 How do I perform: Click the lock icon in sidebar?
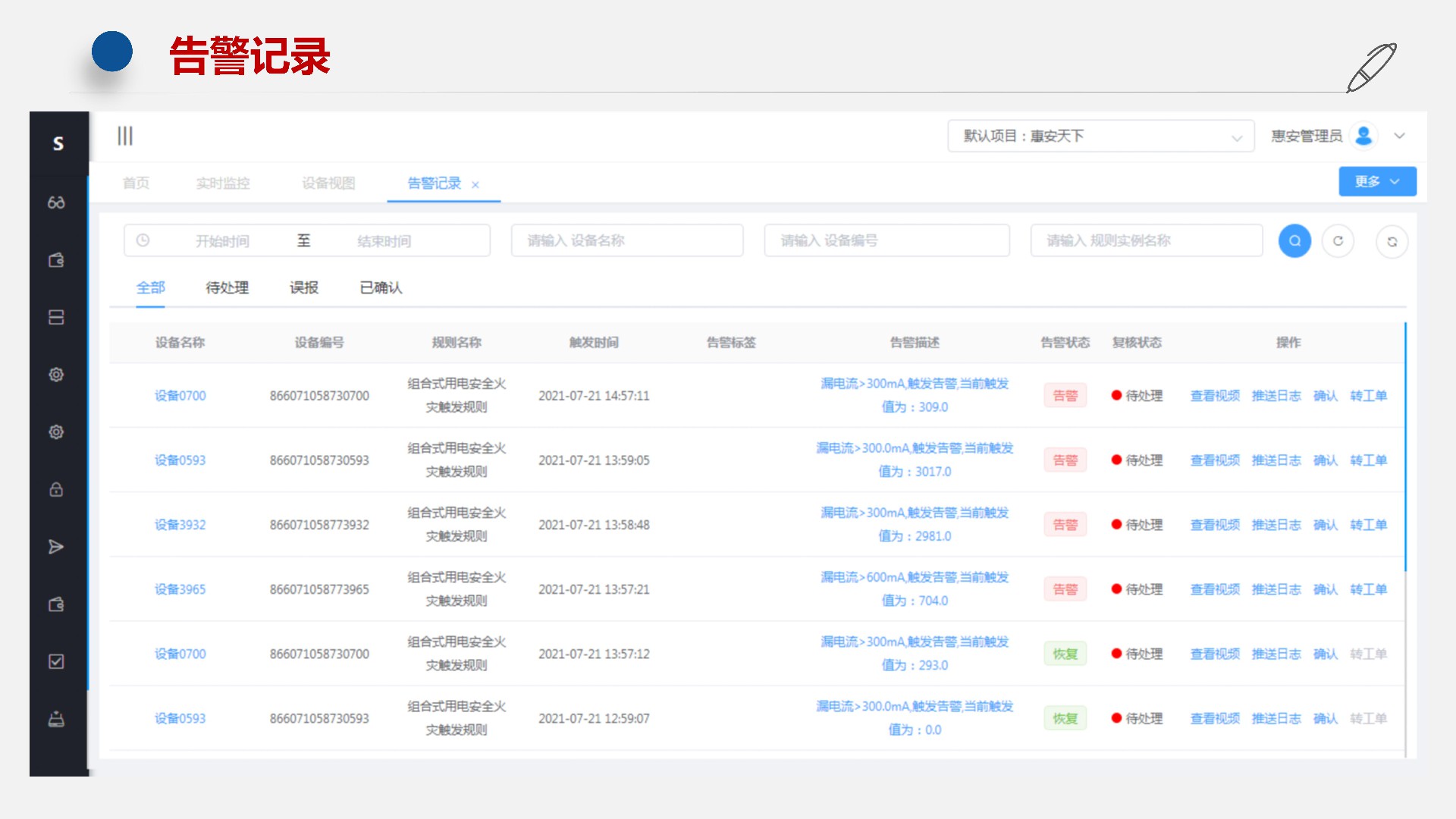coord(56,489)
